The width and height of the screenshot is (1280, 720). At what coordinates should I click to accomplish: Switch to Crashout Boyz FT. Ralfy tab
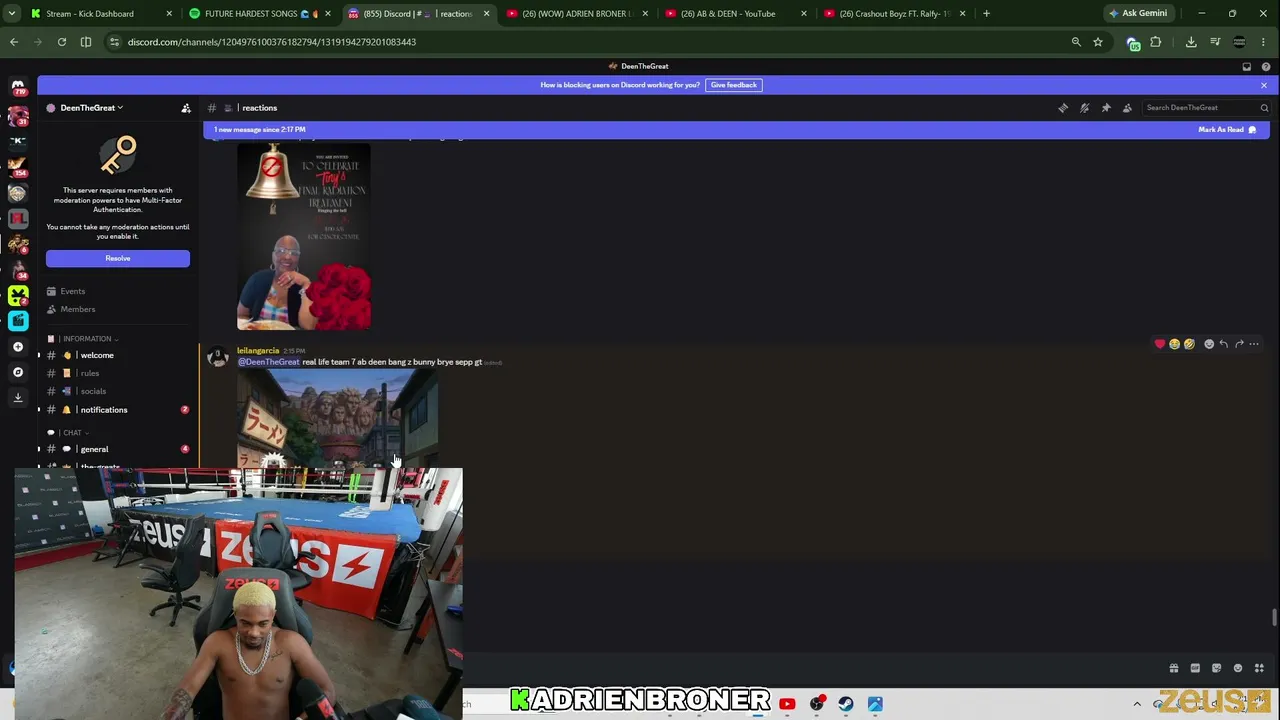[892, 14]
